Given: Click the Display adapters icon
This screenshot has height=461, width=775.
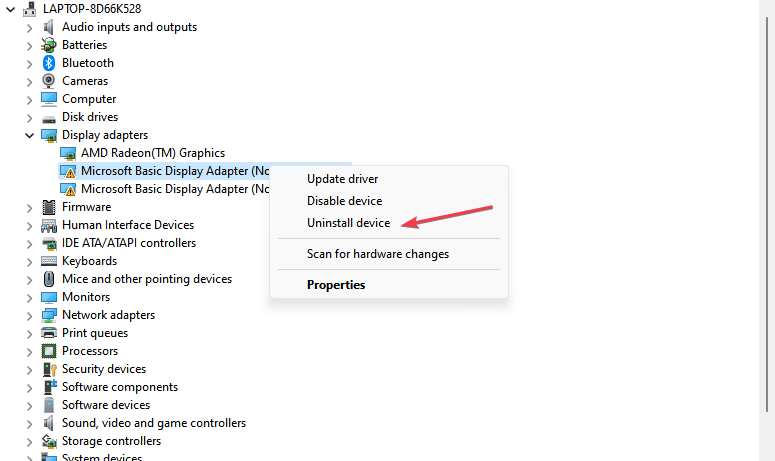Looking at the screenshot, I should pos(48,135).
